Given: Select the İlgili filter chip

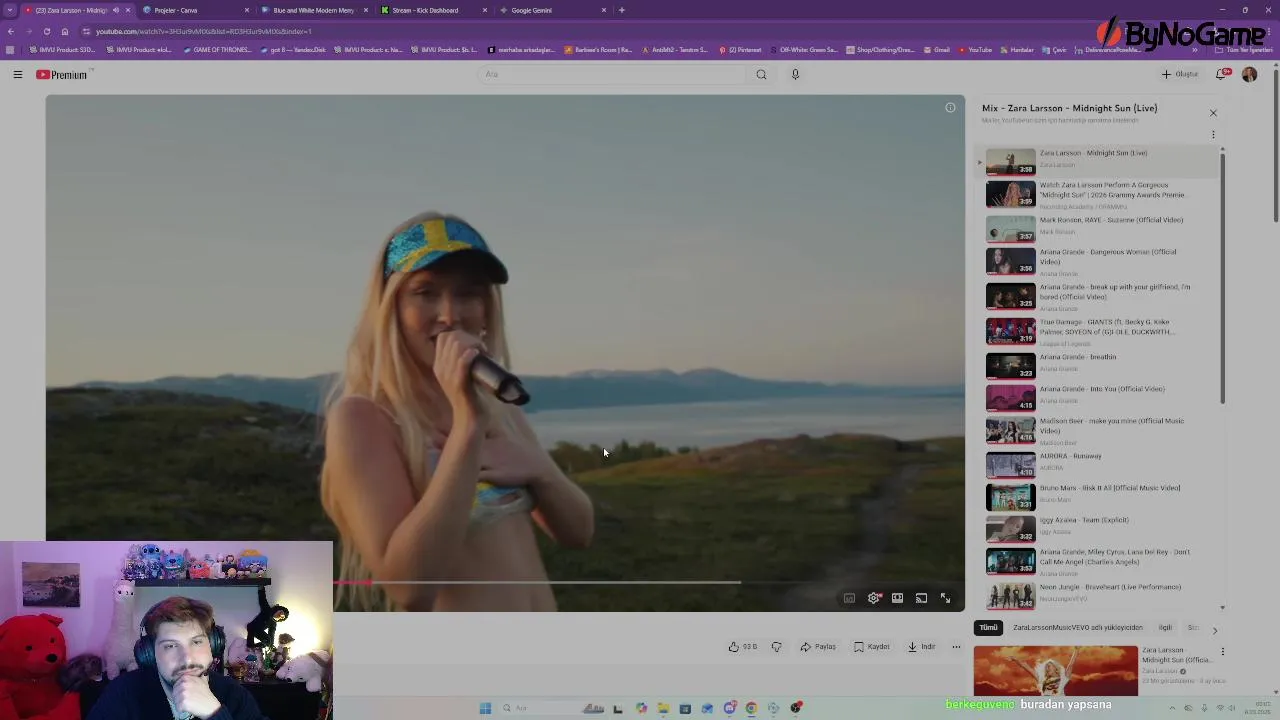Looking at the screenshot, I should pyautogui.click(x=1165, y=628).
